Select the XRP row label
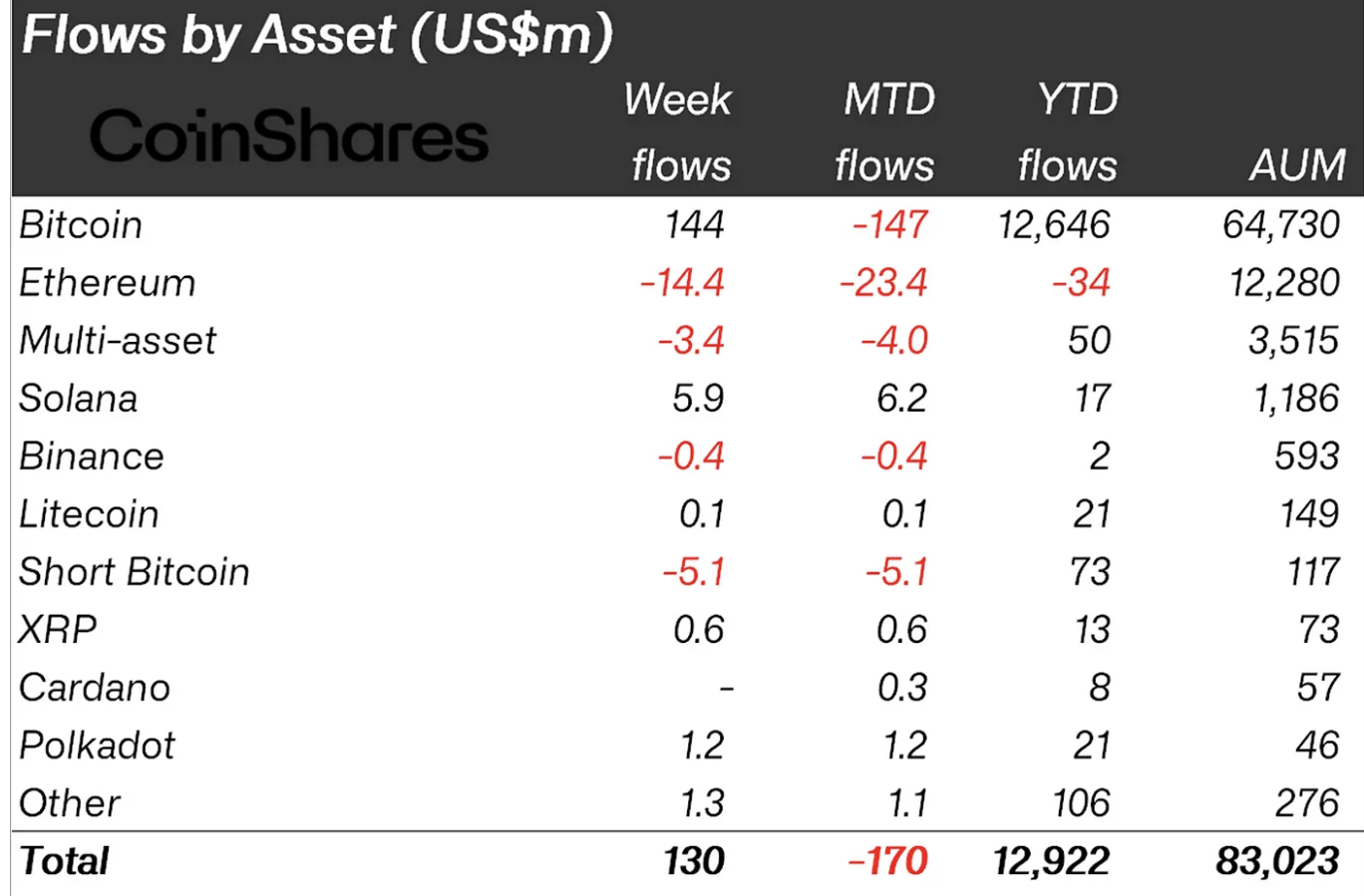Image resolution: width=1364 pixels, height=896 pixels. coord(58,630)
